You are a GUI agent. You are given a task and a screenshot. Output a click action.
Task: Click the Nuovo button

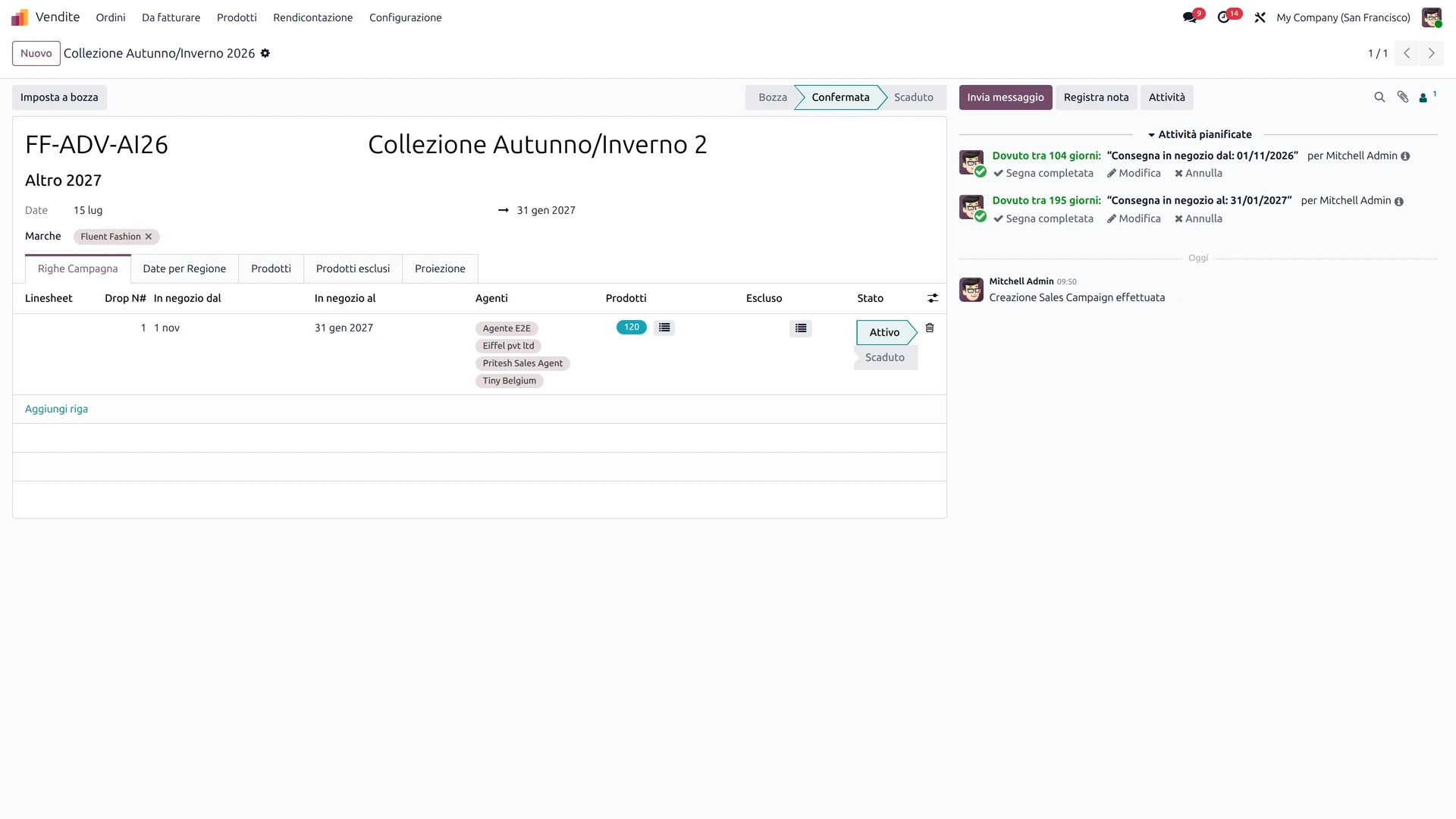coord(36,53)
